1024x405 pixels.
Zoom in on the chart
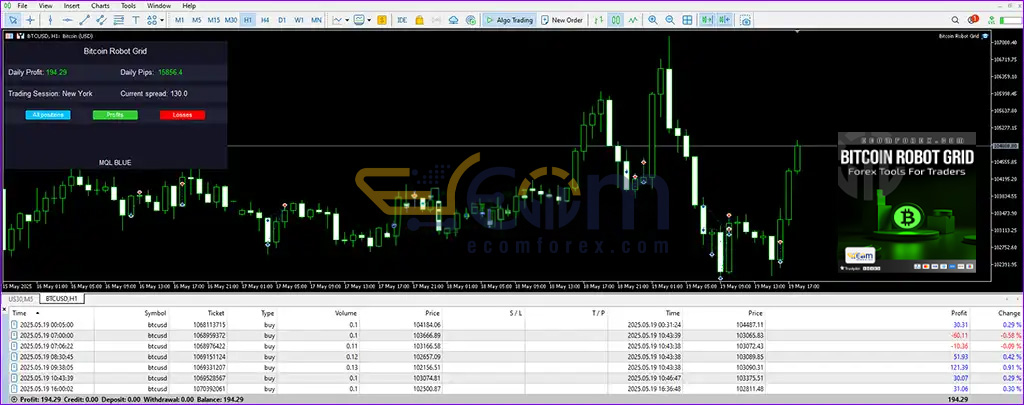[x=652, y=20]
